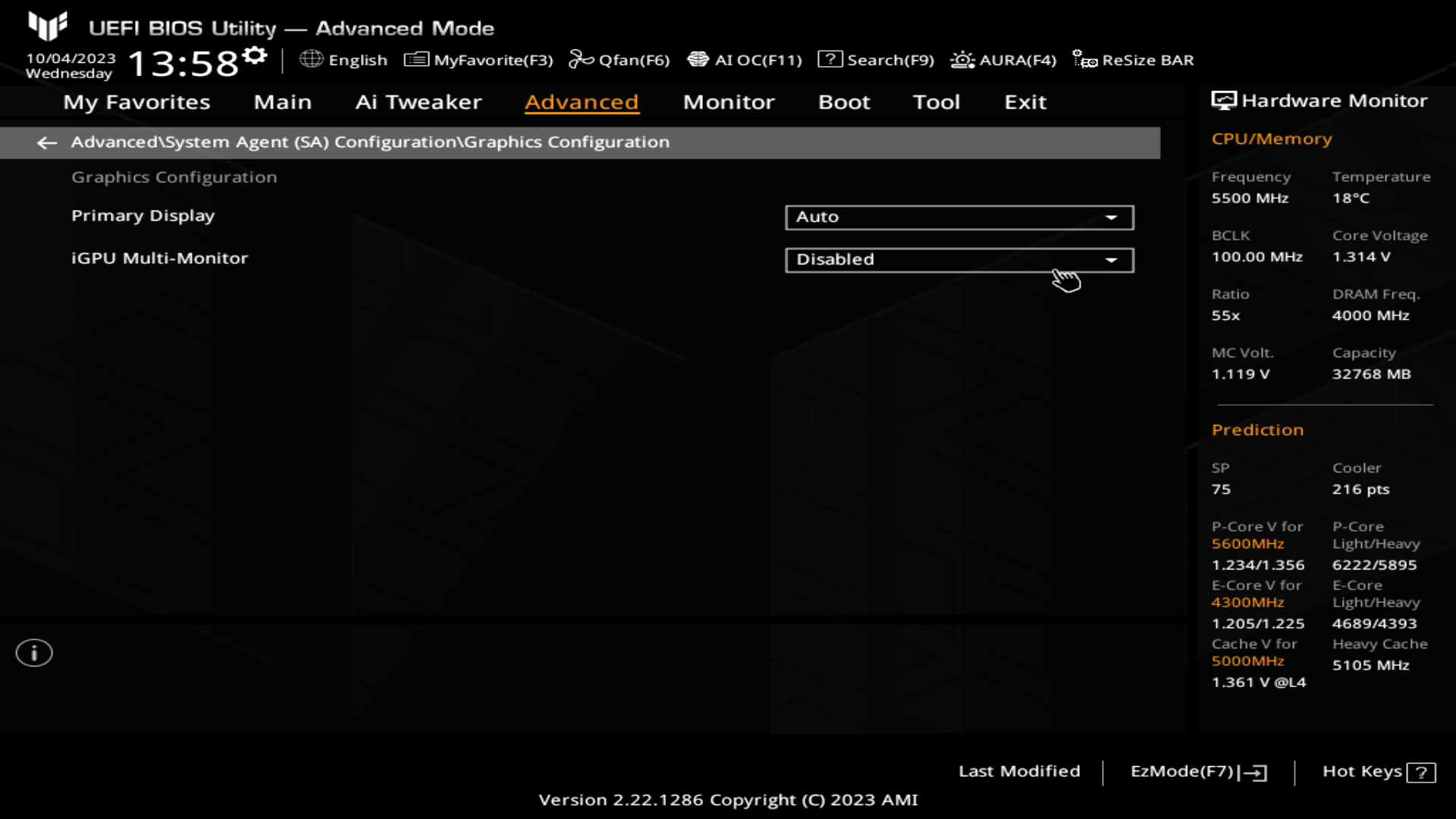Switch to Tool tab
Viewport: 1456px width, 819px height.
pos(937,102)
